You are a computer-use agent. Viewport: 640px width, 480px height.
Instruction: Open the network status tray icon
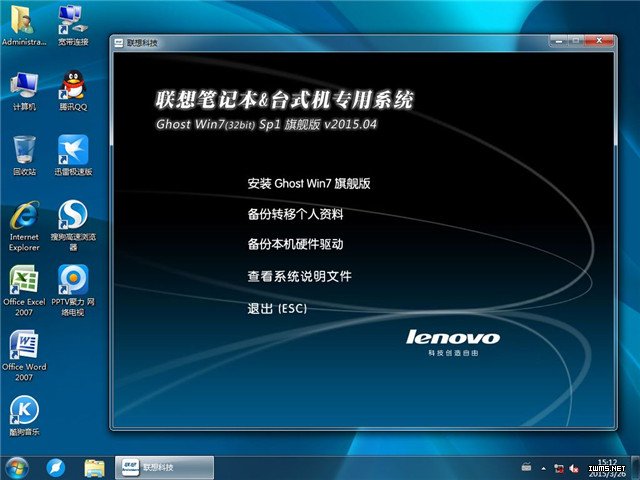(559, 469)
